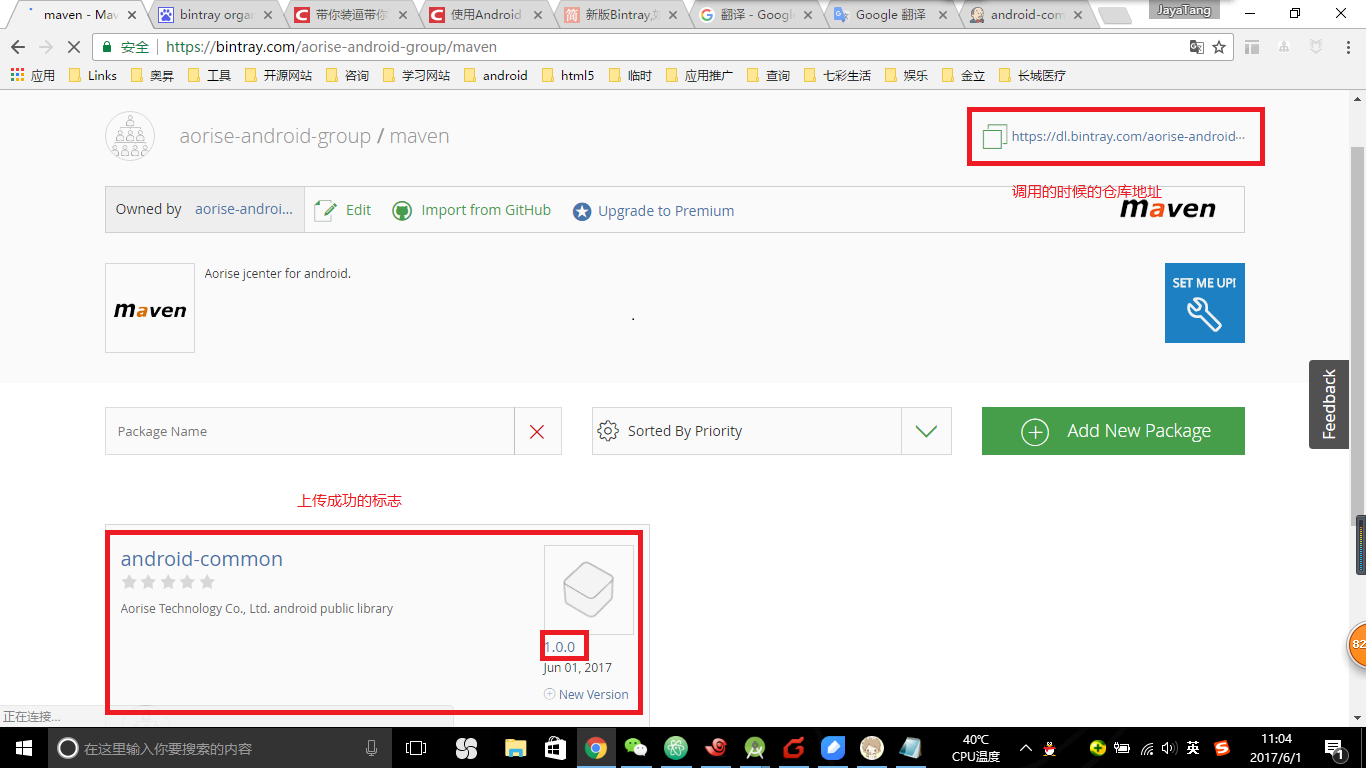The height and width of the screenshot is (768, 1366).
Task: Click the aorise-android-group breadcrumb link
Action: (275, 136)
